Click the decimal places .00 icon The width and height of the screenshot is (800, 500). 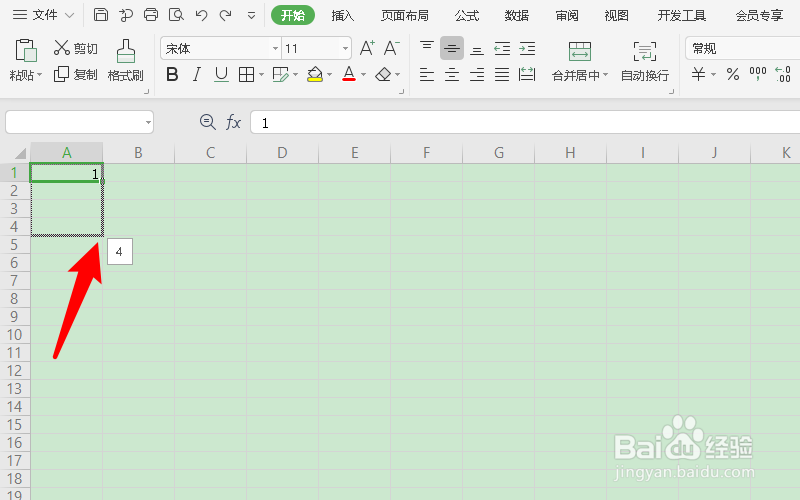[783, 74]
